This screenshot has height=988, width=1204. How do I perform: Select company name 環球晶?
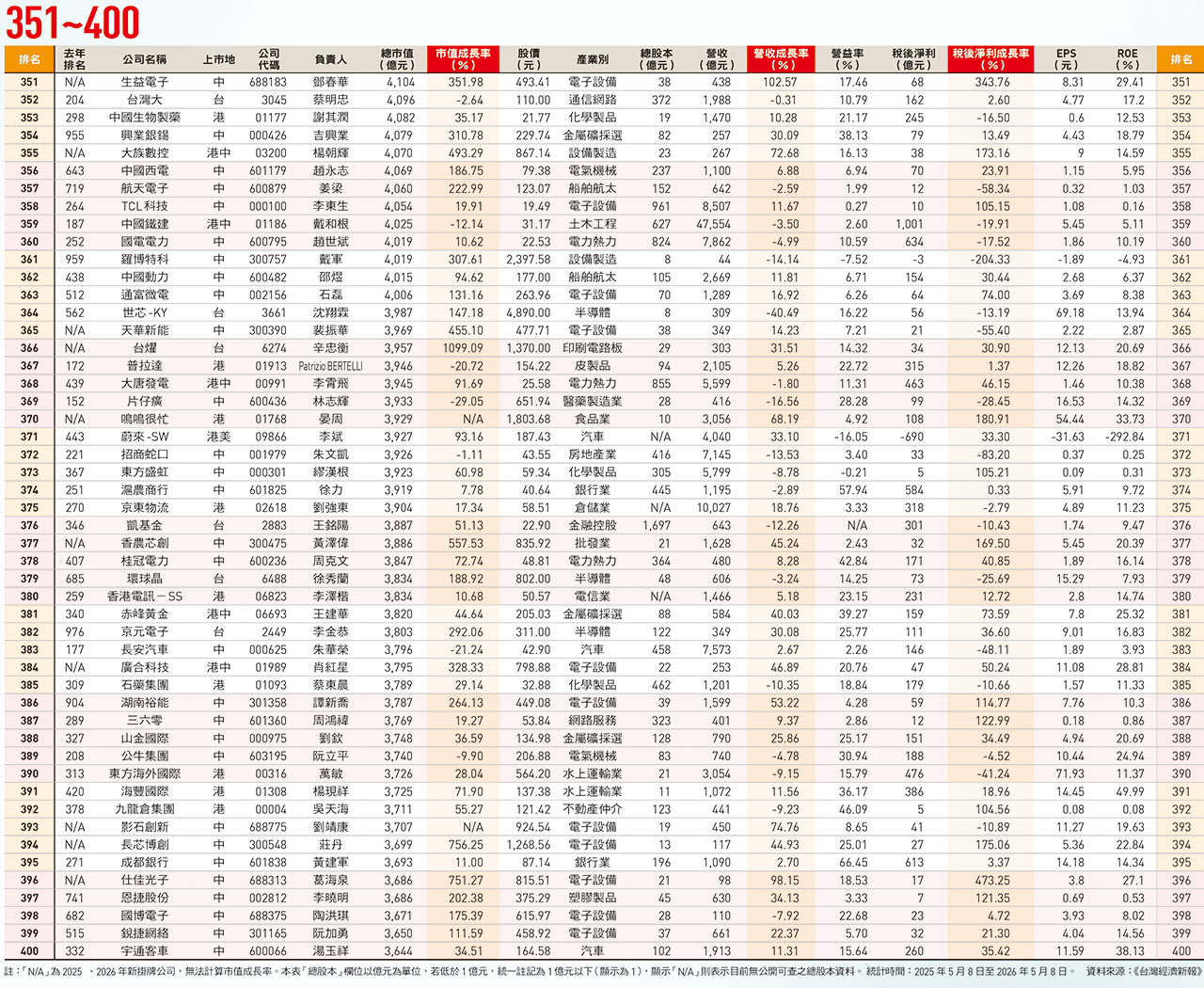coord(145,579)
